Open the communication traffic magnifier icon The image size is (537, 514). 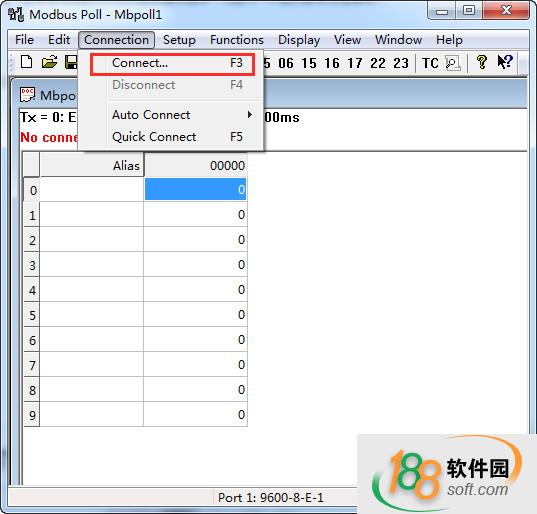pos(452,63)
